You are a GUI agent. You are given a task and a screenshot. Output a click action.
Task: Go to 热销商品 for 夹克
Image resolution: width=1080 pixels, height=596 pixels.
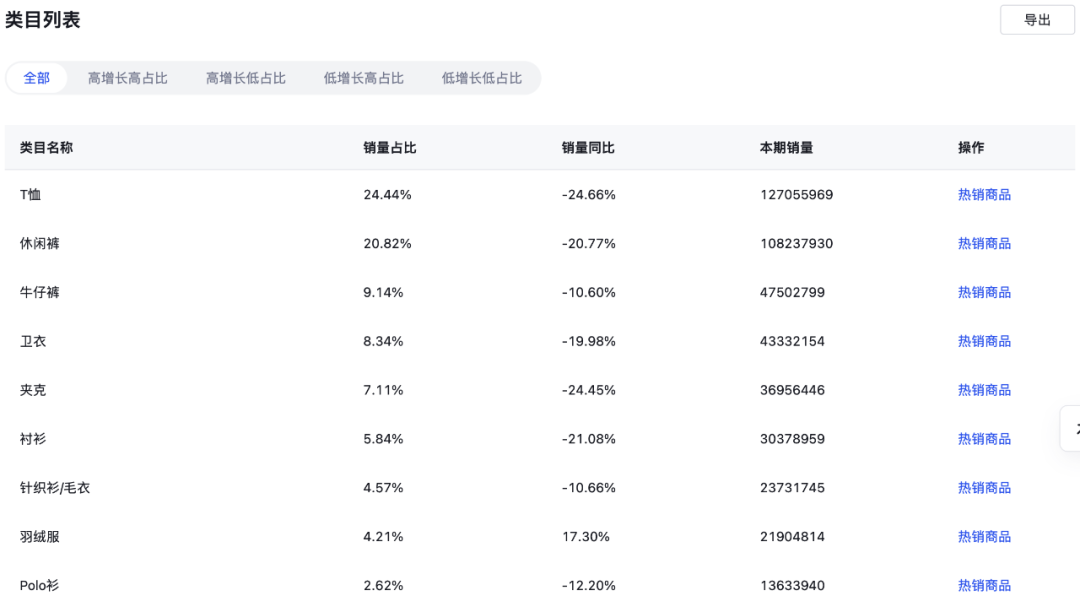984,391
